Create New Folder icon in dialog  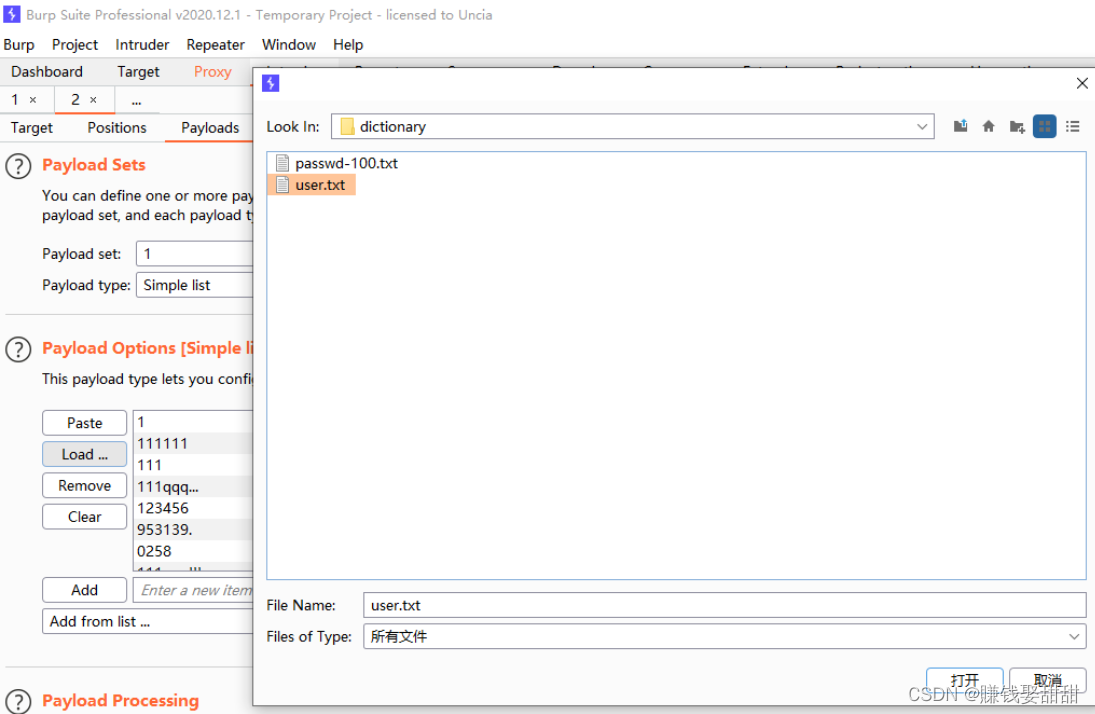pyautogui.click(x=1017, y=126)
